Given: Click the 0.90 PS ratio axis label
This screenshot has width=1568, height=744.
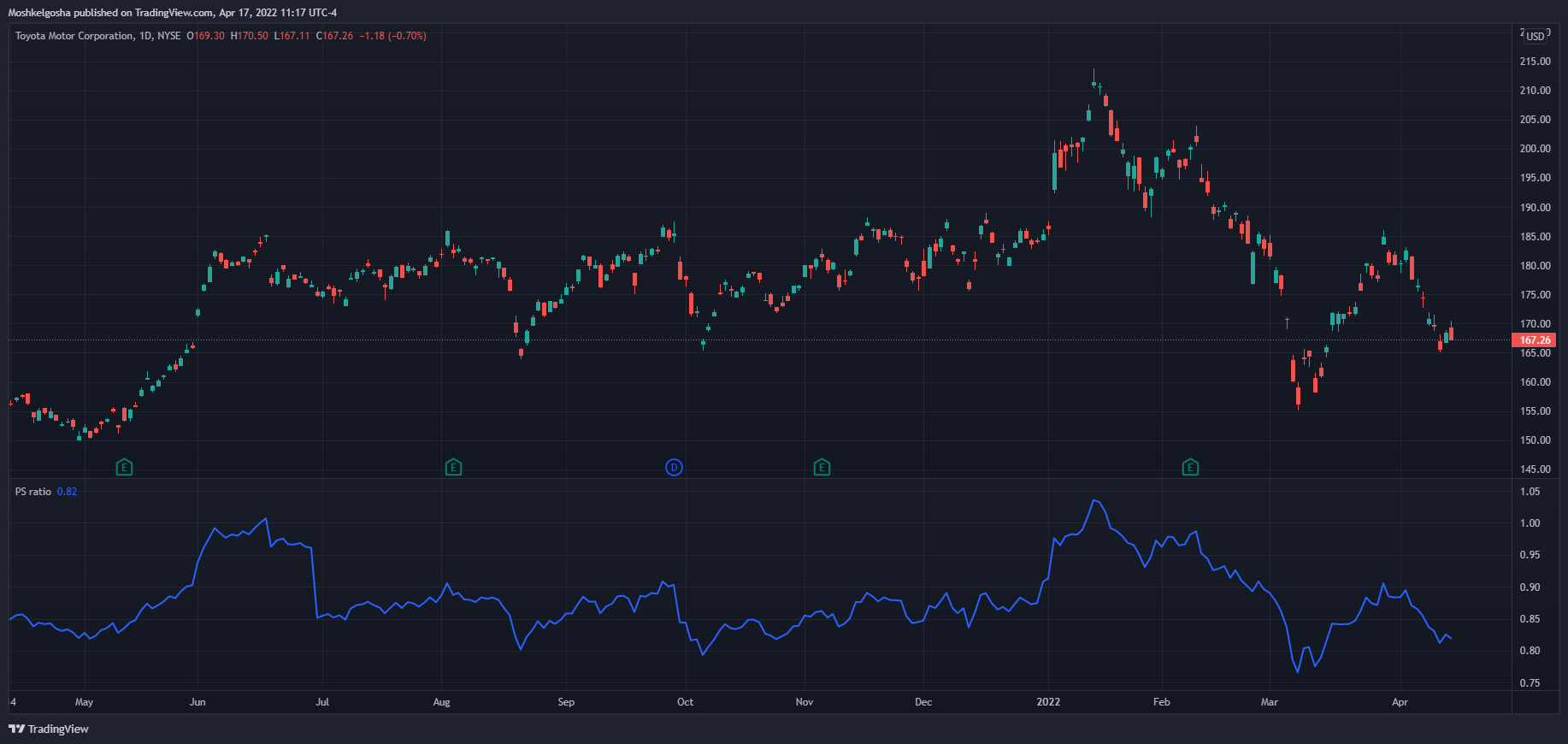Looking at the screenshot, I should (1530, 588).
